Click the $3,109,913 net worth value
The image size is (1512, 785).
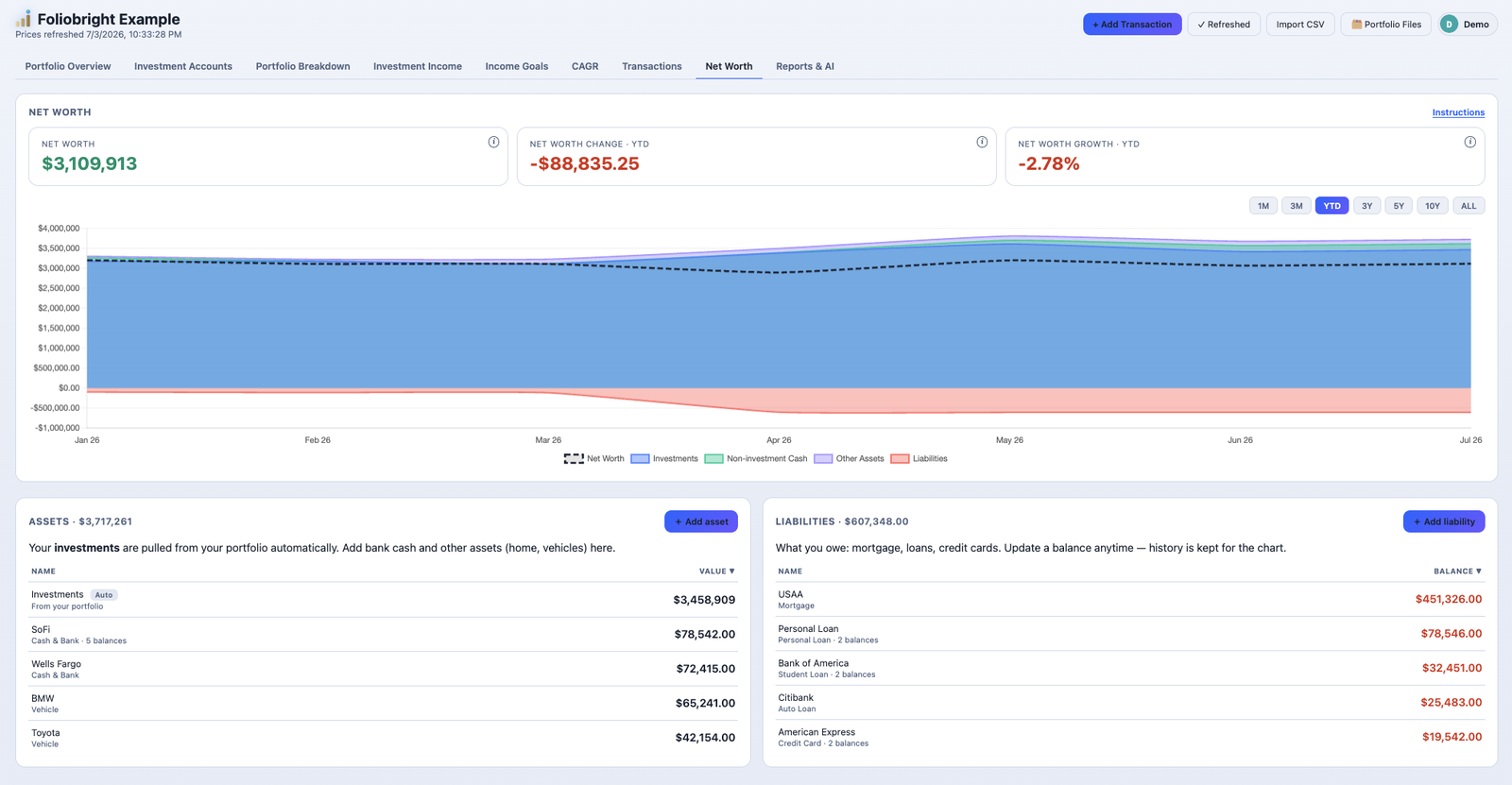[90, 163]
